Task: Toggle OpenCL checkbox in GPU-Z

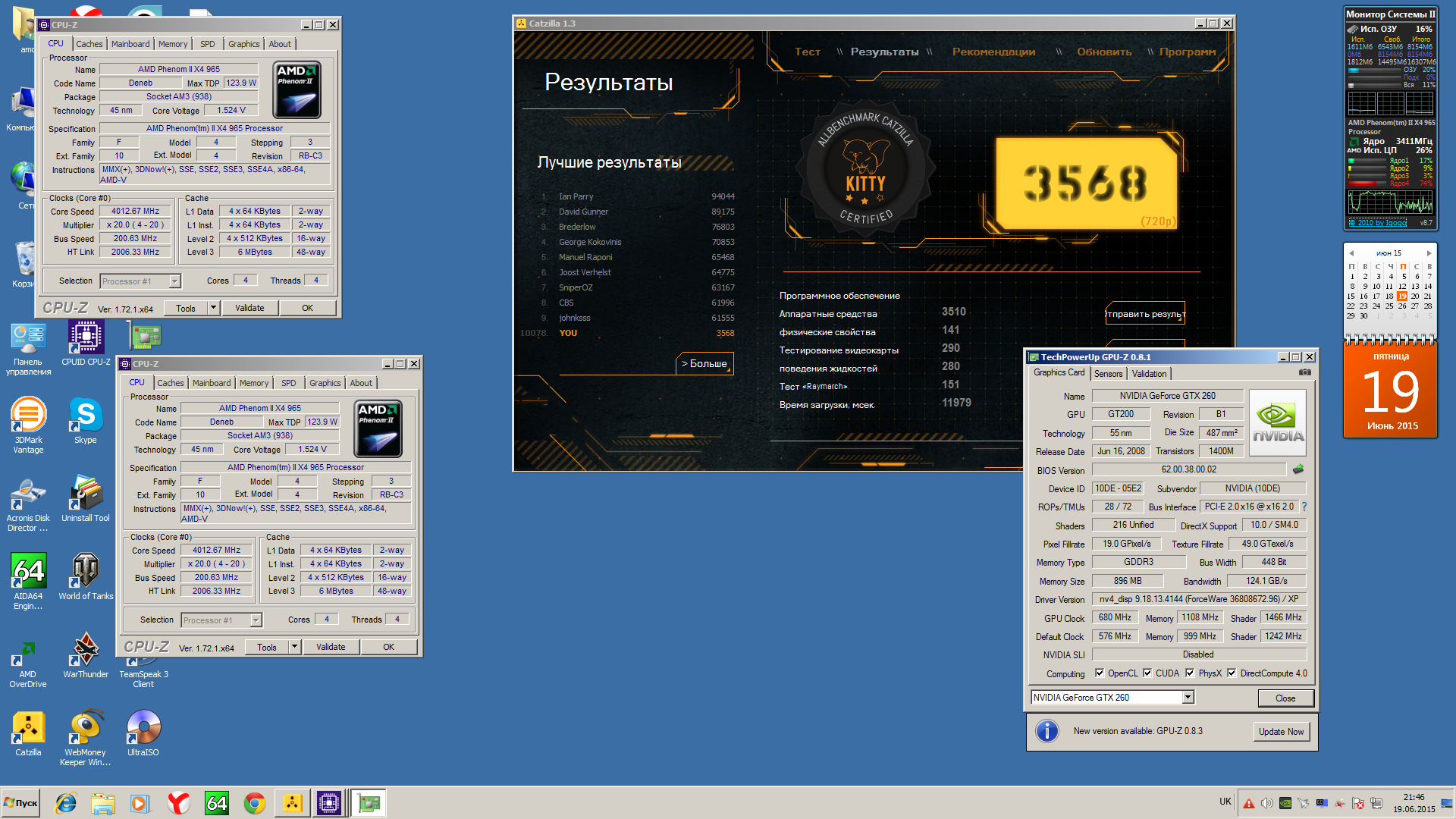Action: coord(1100,673)
